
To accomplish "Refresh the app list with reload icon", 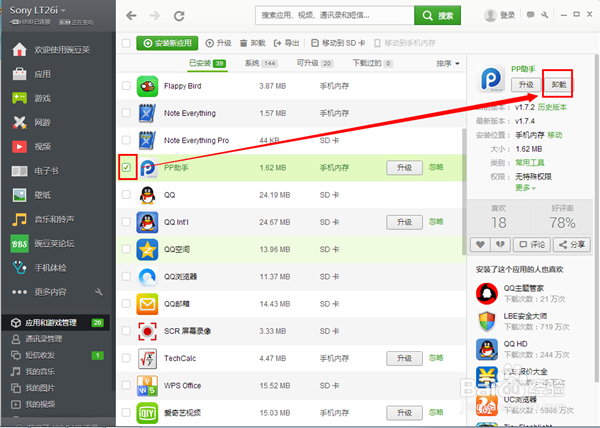I will point(179,16).
